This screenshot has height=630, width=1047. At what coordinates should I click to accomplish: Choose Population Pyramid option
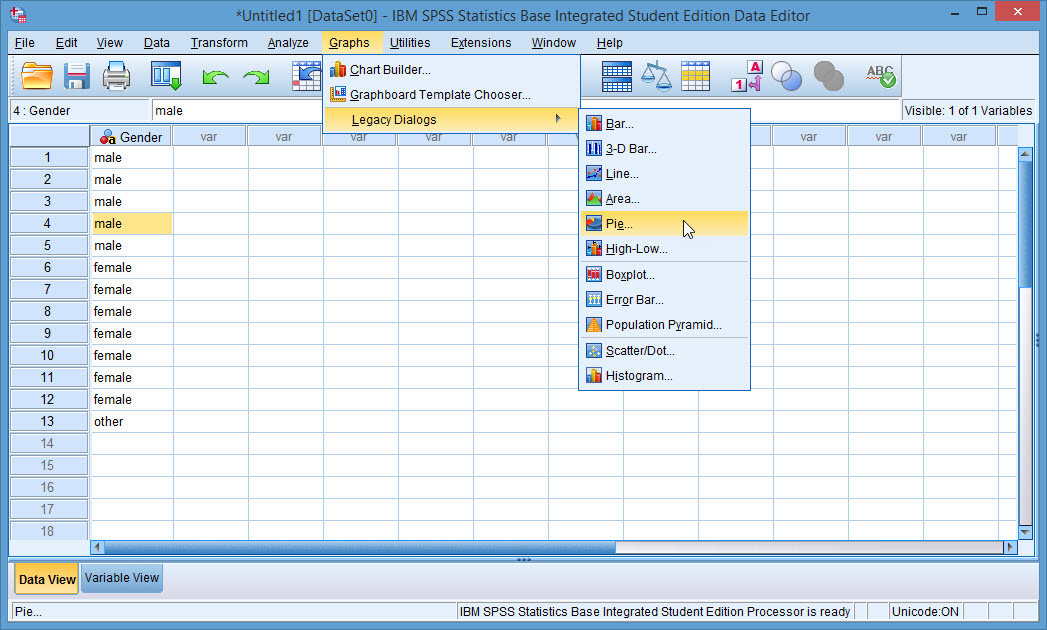click(x=664, y=325)
